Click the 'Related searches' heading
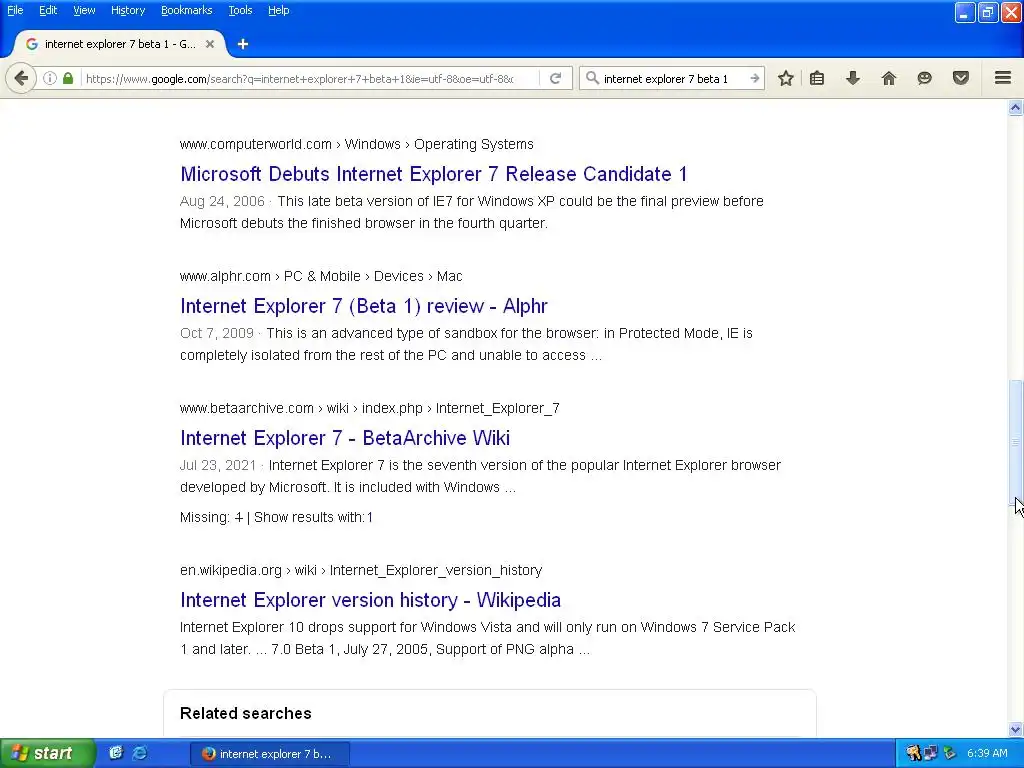The height and width of the screenshot is (768, 1024). (246, 713)
